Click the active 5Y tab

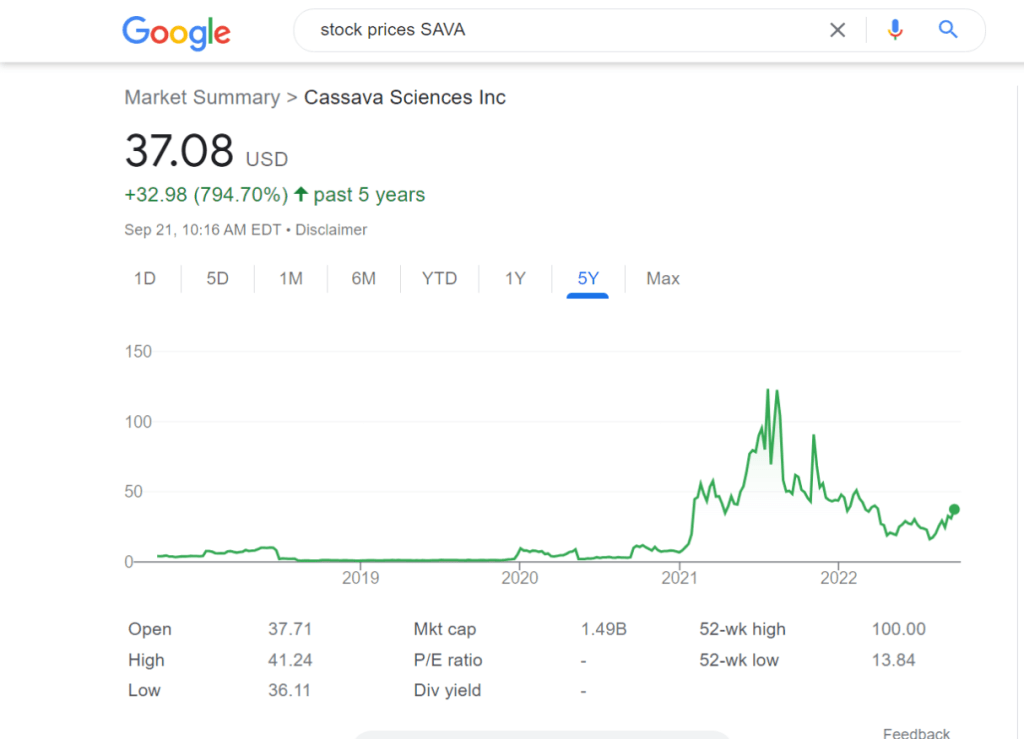(588, 278)
